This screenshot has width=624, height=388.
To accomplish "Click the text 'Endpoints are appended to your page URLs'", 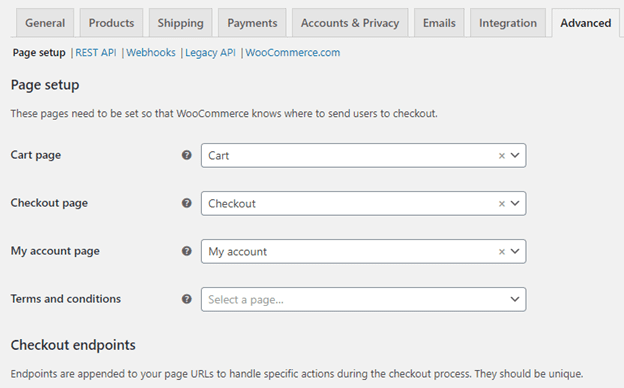I will [x=112, y=374].
